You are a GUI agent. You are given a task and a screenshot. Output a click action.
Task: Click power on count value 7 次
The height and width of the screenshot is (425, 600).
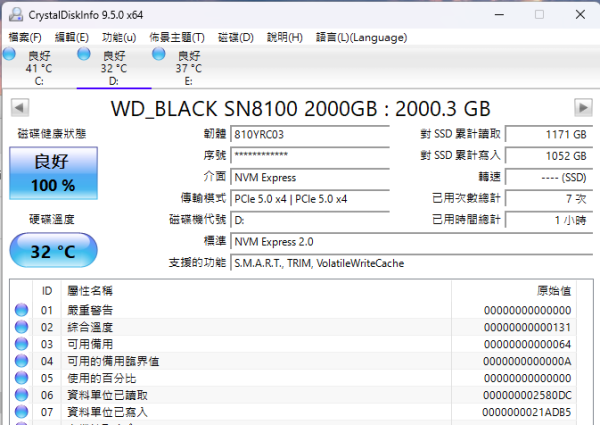point(549,199)
